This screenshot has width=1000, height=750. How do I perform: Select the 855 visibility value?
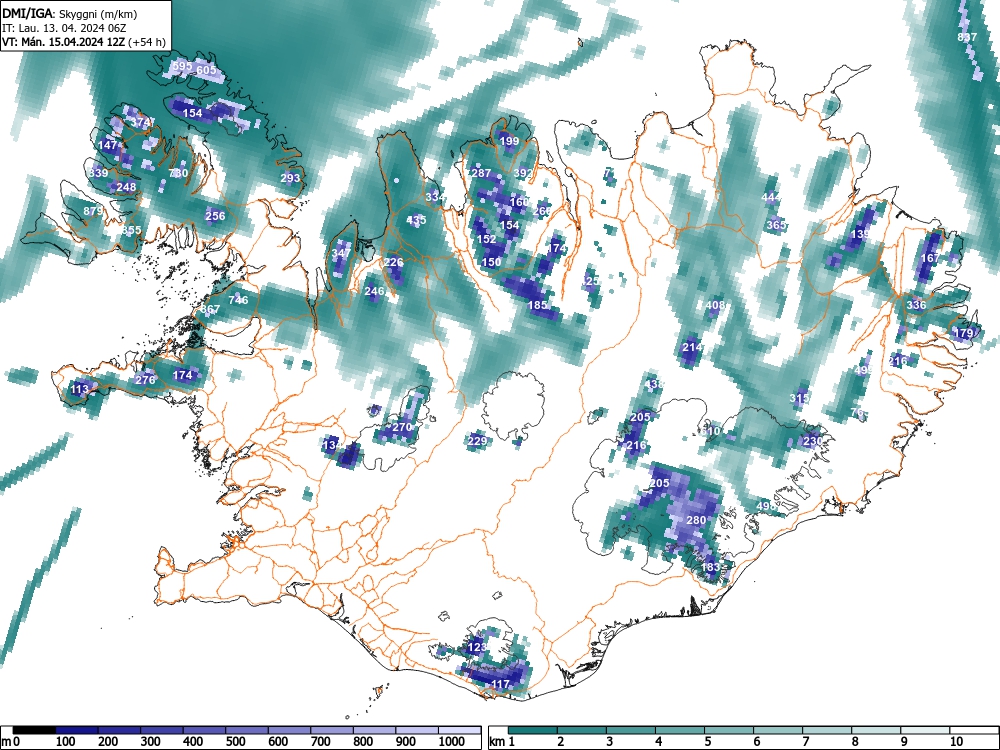tap(131, 230)
